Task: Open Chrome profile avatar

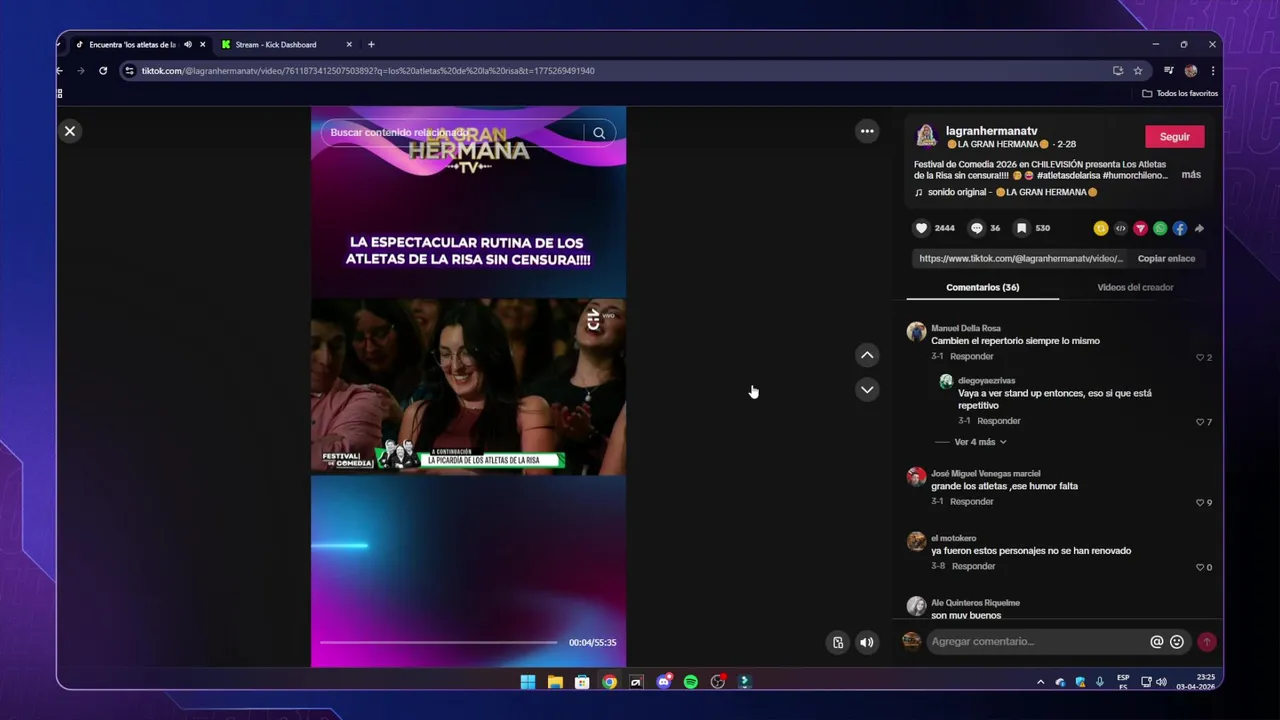Action: click(x=1190, y=71)
